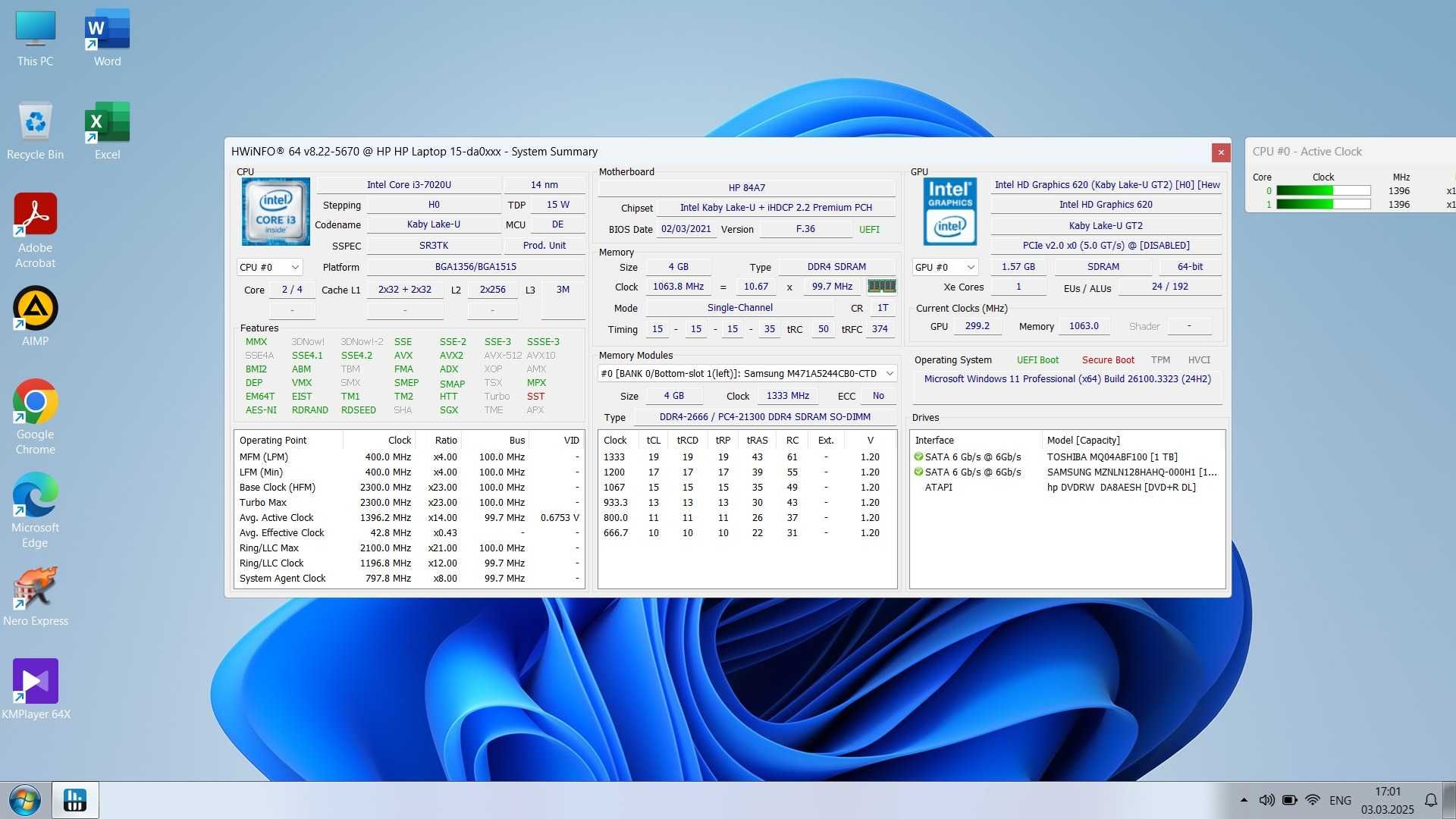Click the battery tray icon

pos(1289,800)
